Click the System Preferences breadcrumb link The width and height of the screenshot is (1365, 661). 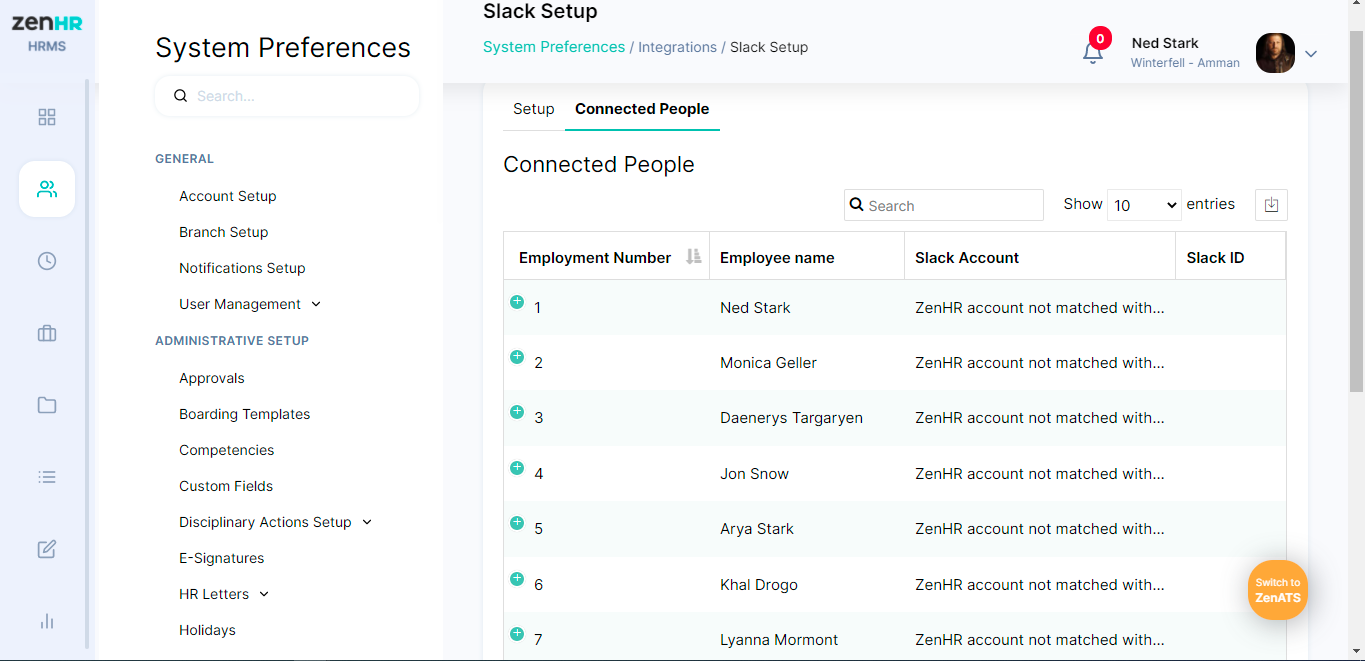click(554, 47)
